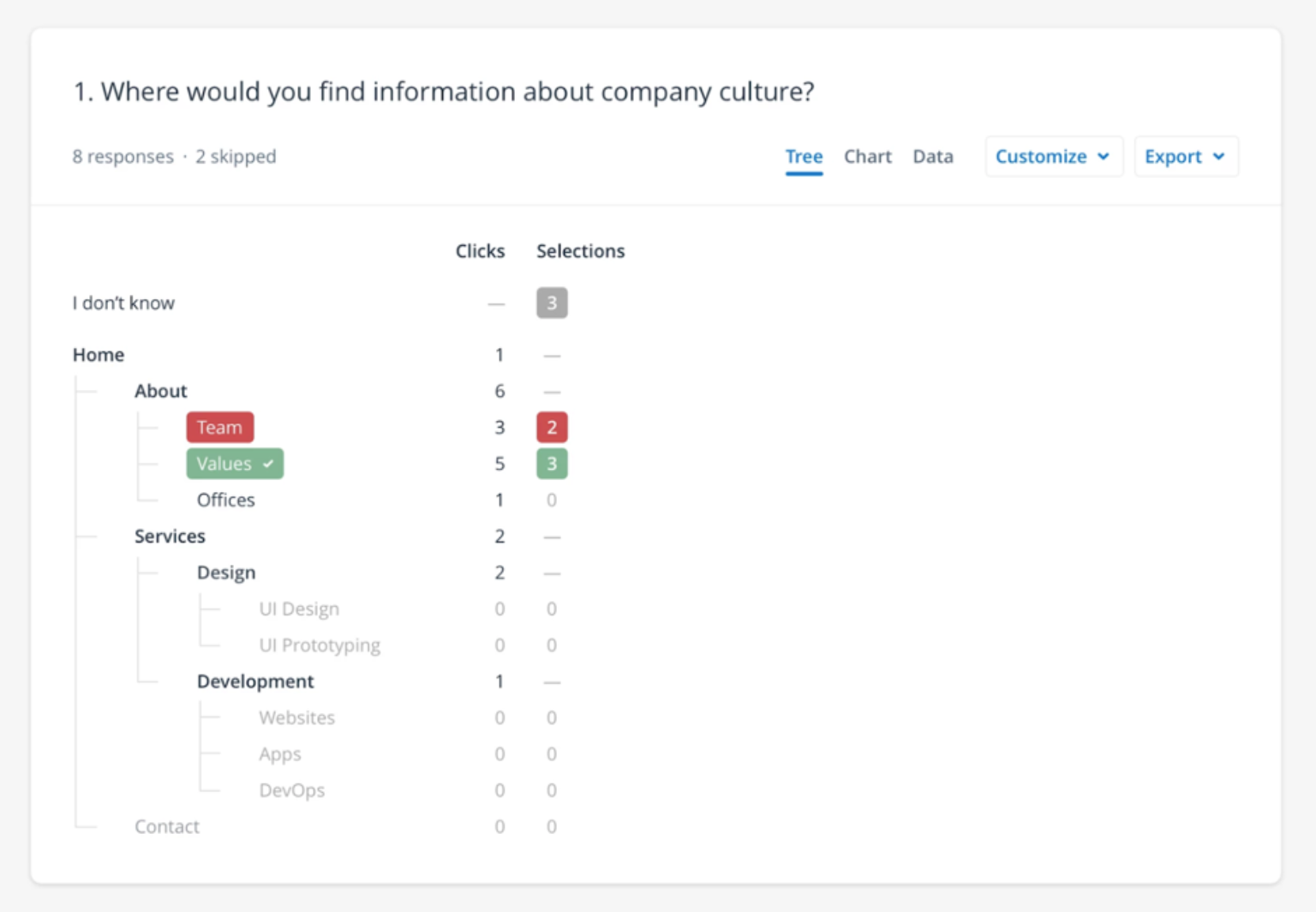1316x912 pixels.
Task: Click the Customize dropdown chevron
Action: 1103,156
